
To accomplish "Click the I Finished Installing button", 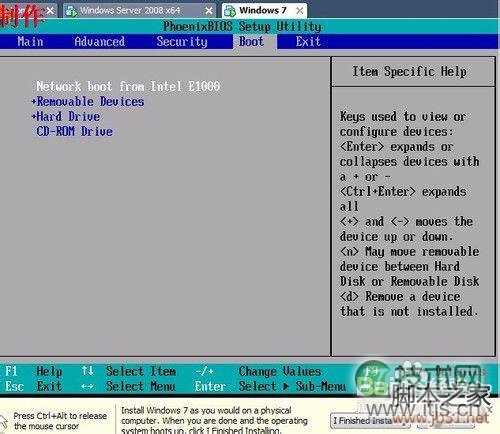I will [x=370, y=421].
